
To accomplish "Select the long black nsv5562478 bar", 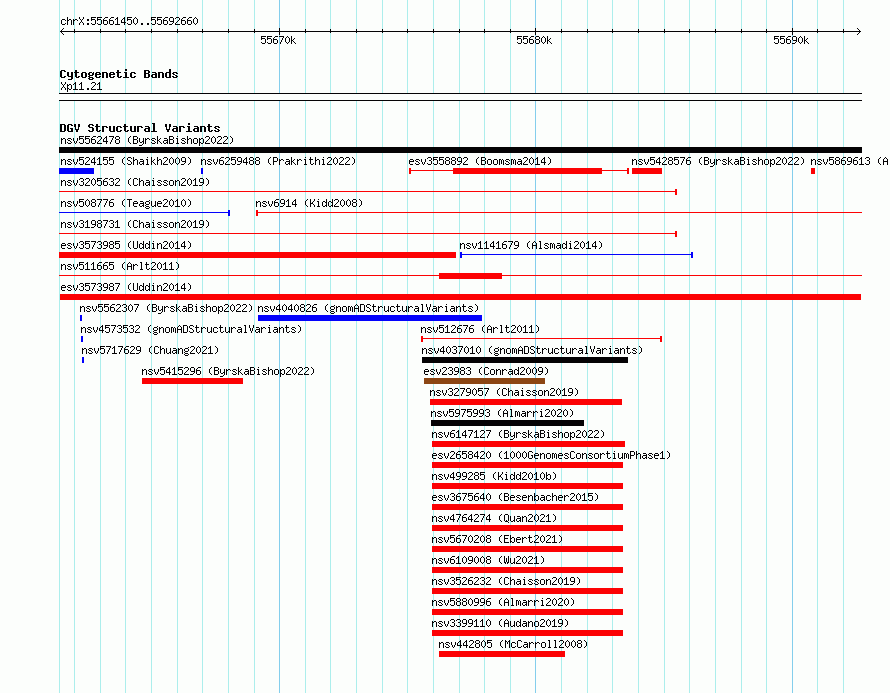I will pyautogui.click(x=460, y=150).
